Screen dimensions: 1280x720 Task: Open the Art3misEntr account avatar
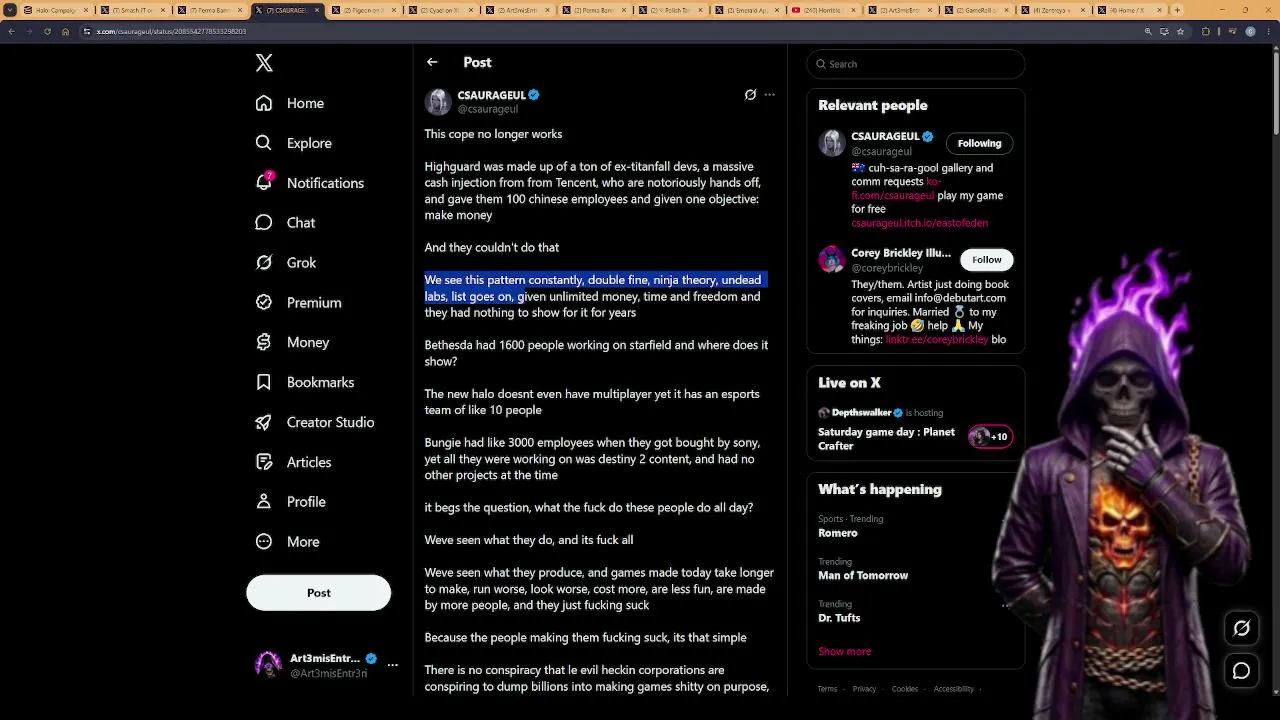click(x=268, y=665)
